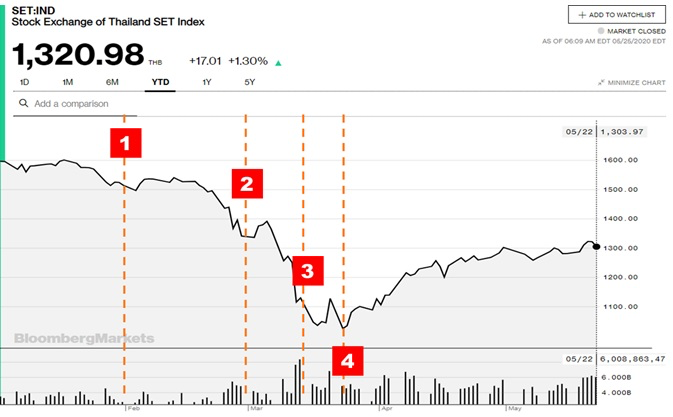
Task: Select the 1D time range tab
Action: (24, 82)
